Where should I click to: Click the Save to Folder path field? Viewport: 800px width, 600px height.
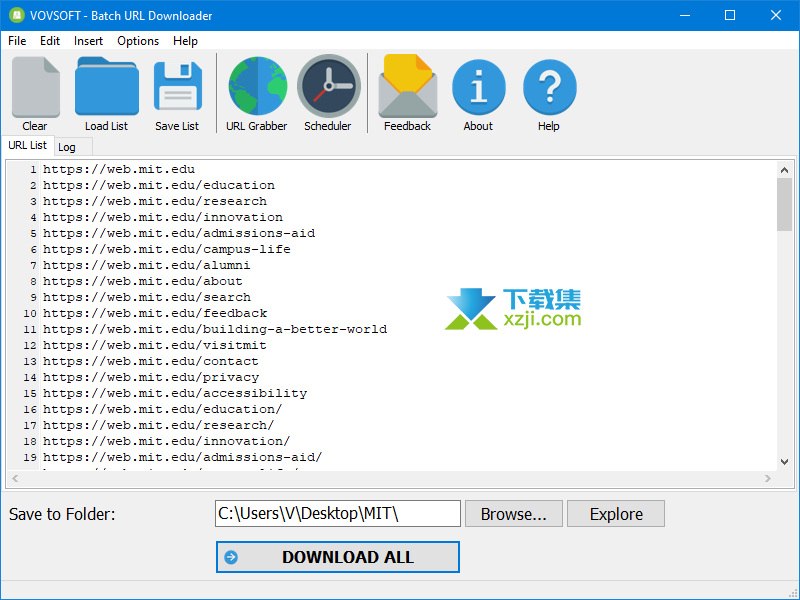338,513
